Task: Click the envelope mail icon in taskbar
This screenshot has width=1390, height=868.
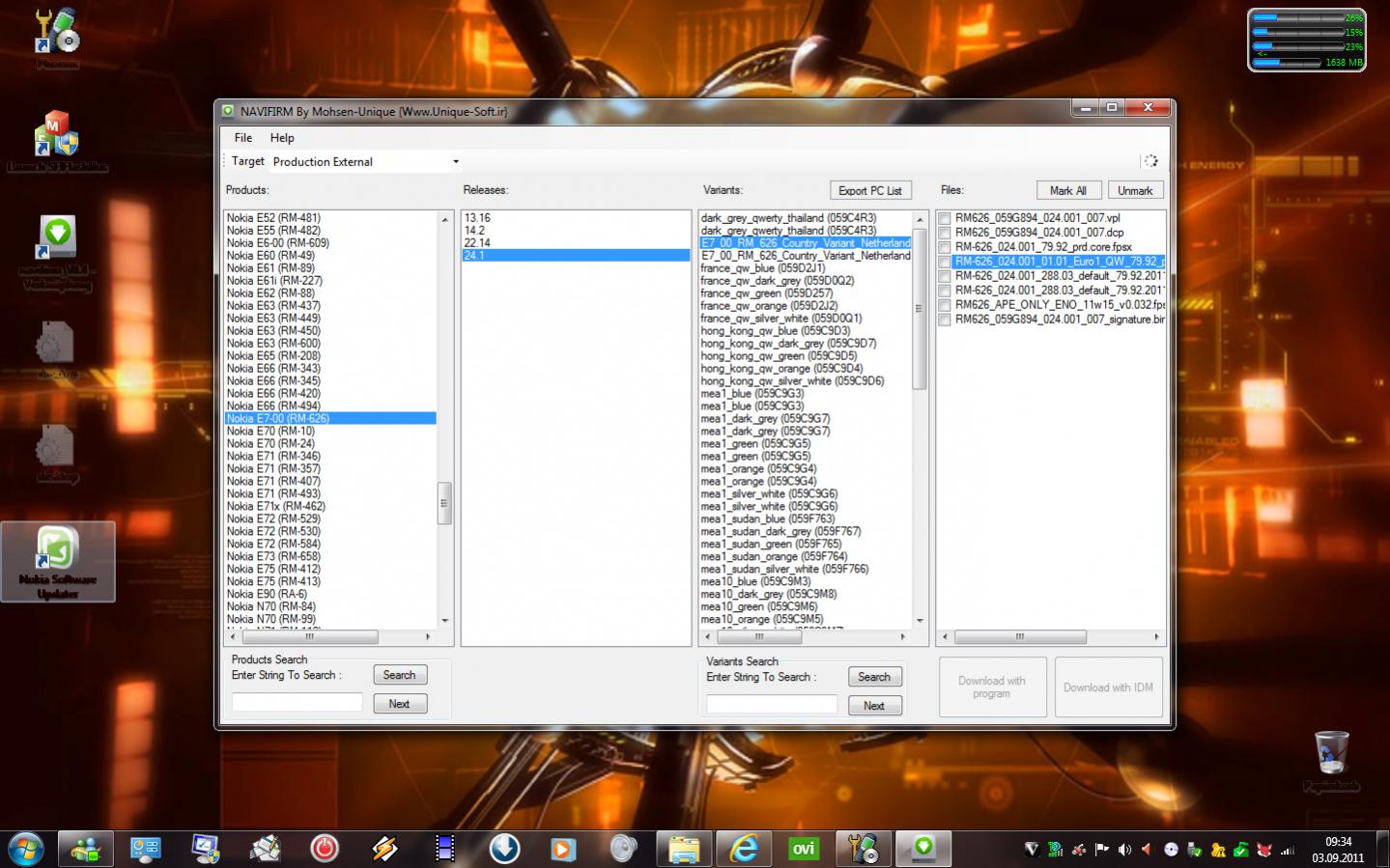Action: (265, 849)
